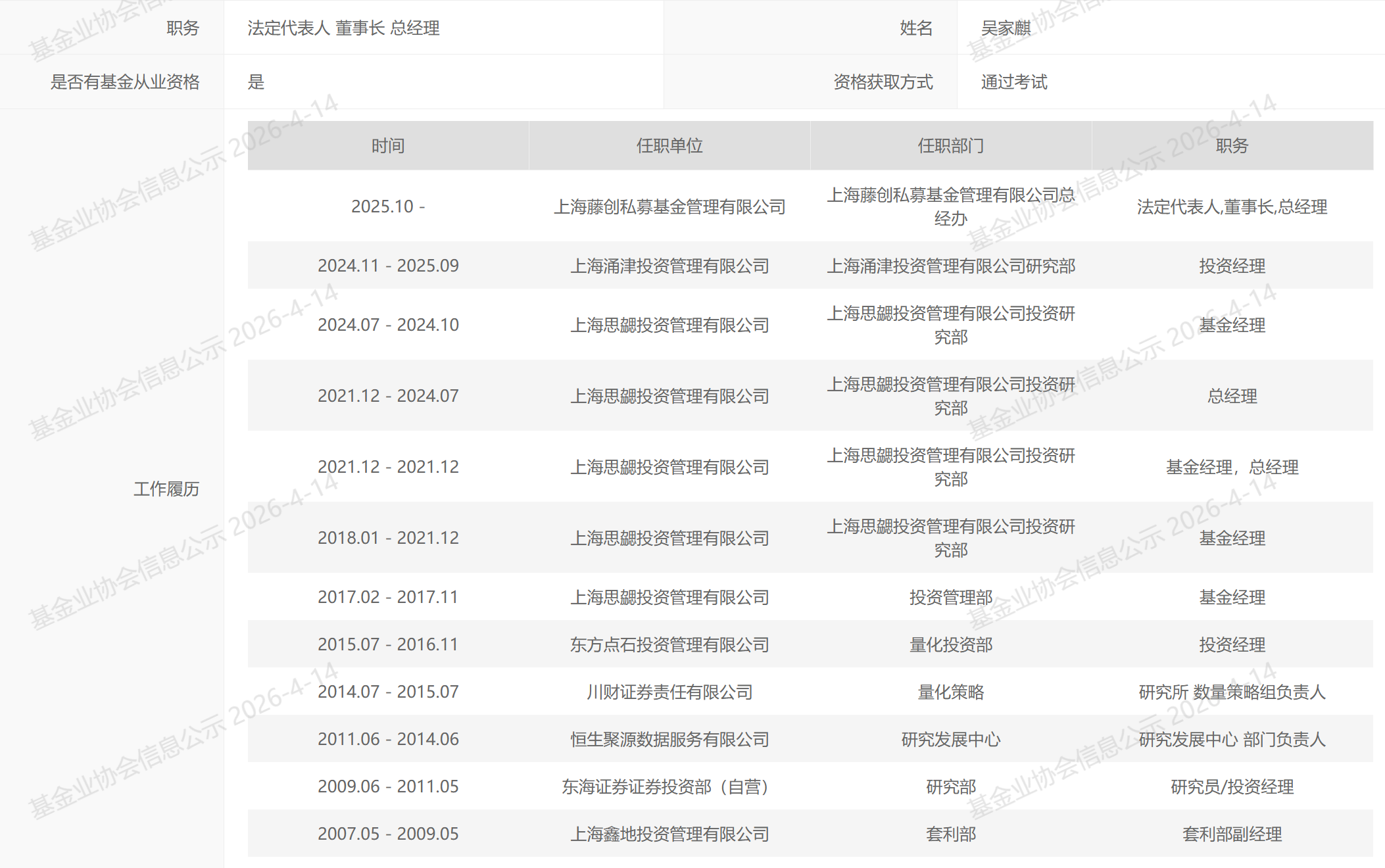This screenshot has height=868, width=1385.
Task: Select 上海涌津投资管理有限公司 in work history
Action: click(x=670, y=265)
